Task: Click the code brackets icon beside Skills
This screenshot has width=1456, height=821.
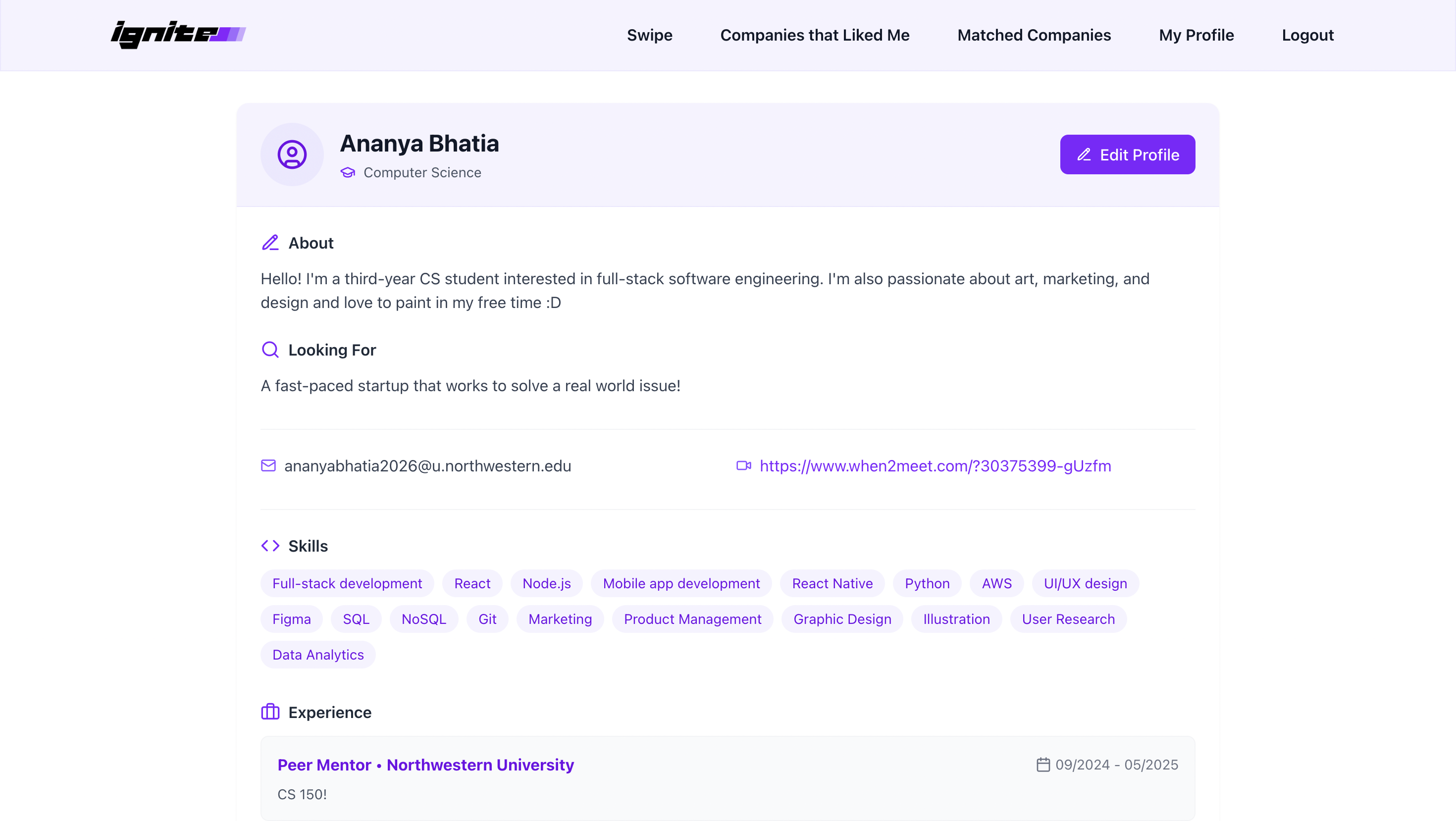Action: click(270, 546)
